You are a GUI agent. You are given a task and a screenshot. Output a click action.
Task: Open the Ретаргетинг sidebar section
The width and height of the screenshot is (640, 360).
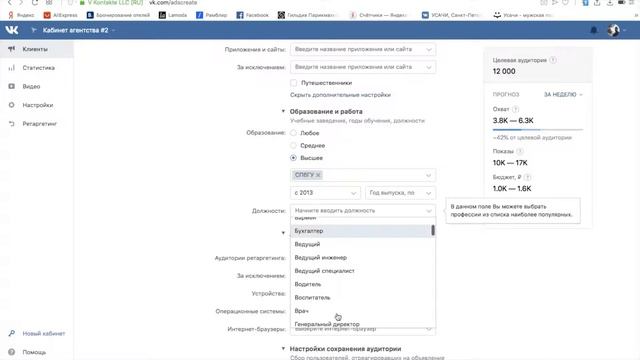(37, 123)
